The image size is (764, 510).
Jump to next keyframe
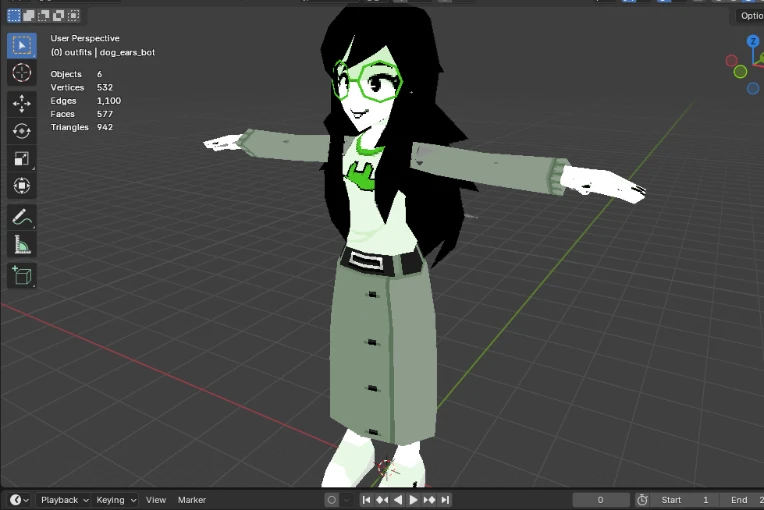tap(429, 500)
